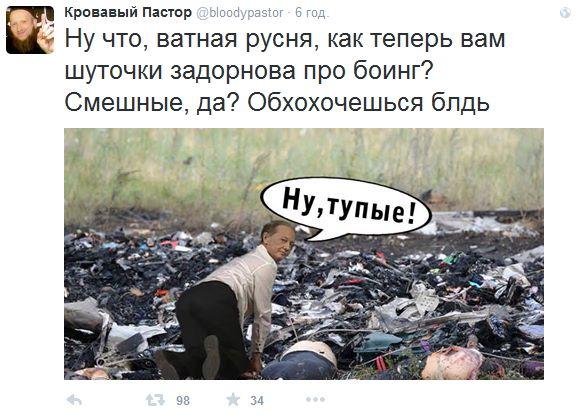Open the "6 год." timestamp link
578x415 pixels.
point(311,13)
